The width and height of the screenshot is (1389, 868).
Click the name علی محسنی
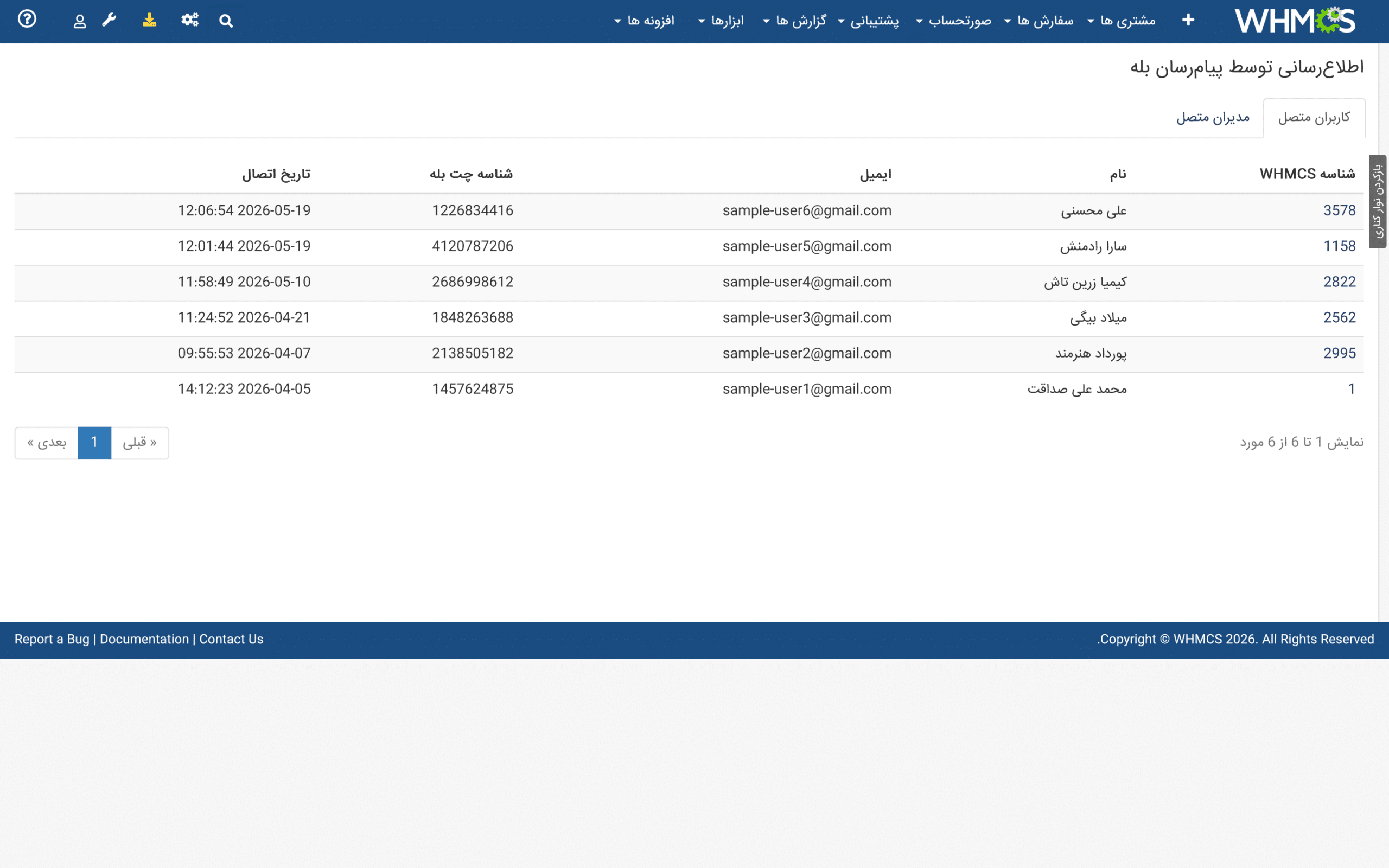(x=1093, y=211)
